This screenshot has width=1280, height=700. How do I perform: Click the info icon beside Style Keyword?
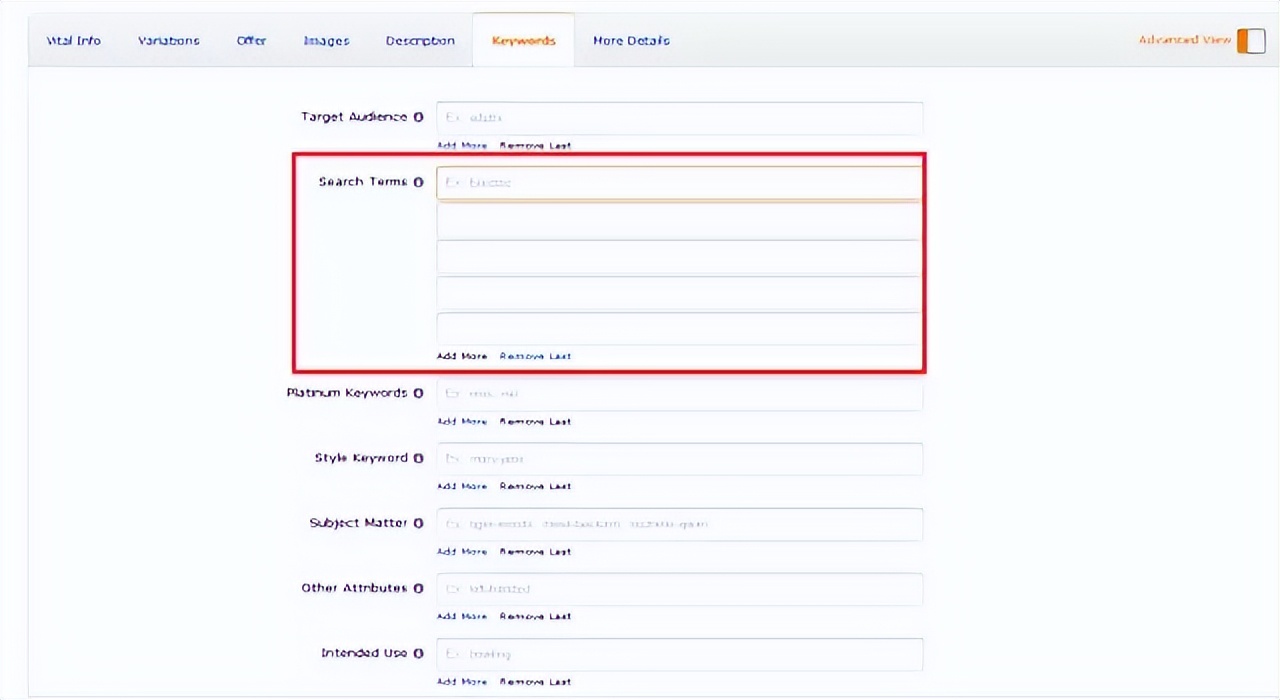click(418, 458)
